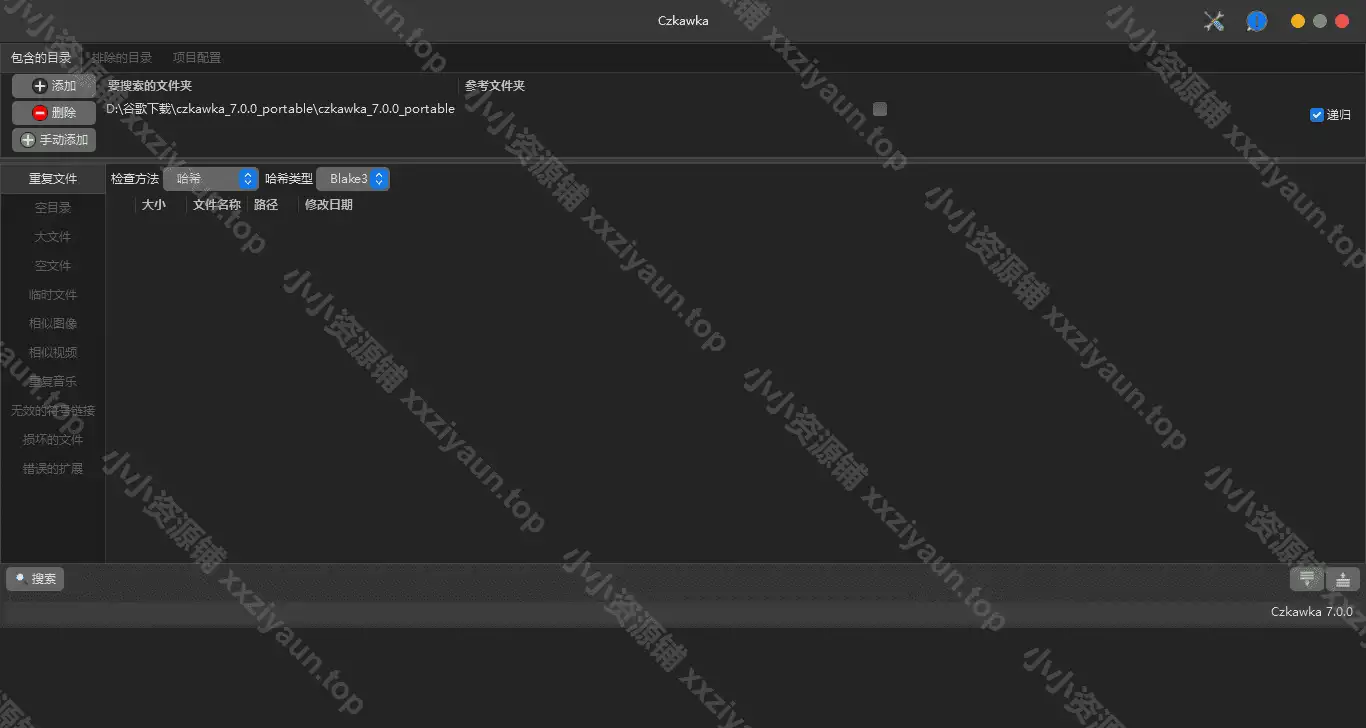This screenshot has height=728, width=1366.
Task: Click the red minus icon on 删除
Action: tap(40, 113)
